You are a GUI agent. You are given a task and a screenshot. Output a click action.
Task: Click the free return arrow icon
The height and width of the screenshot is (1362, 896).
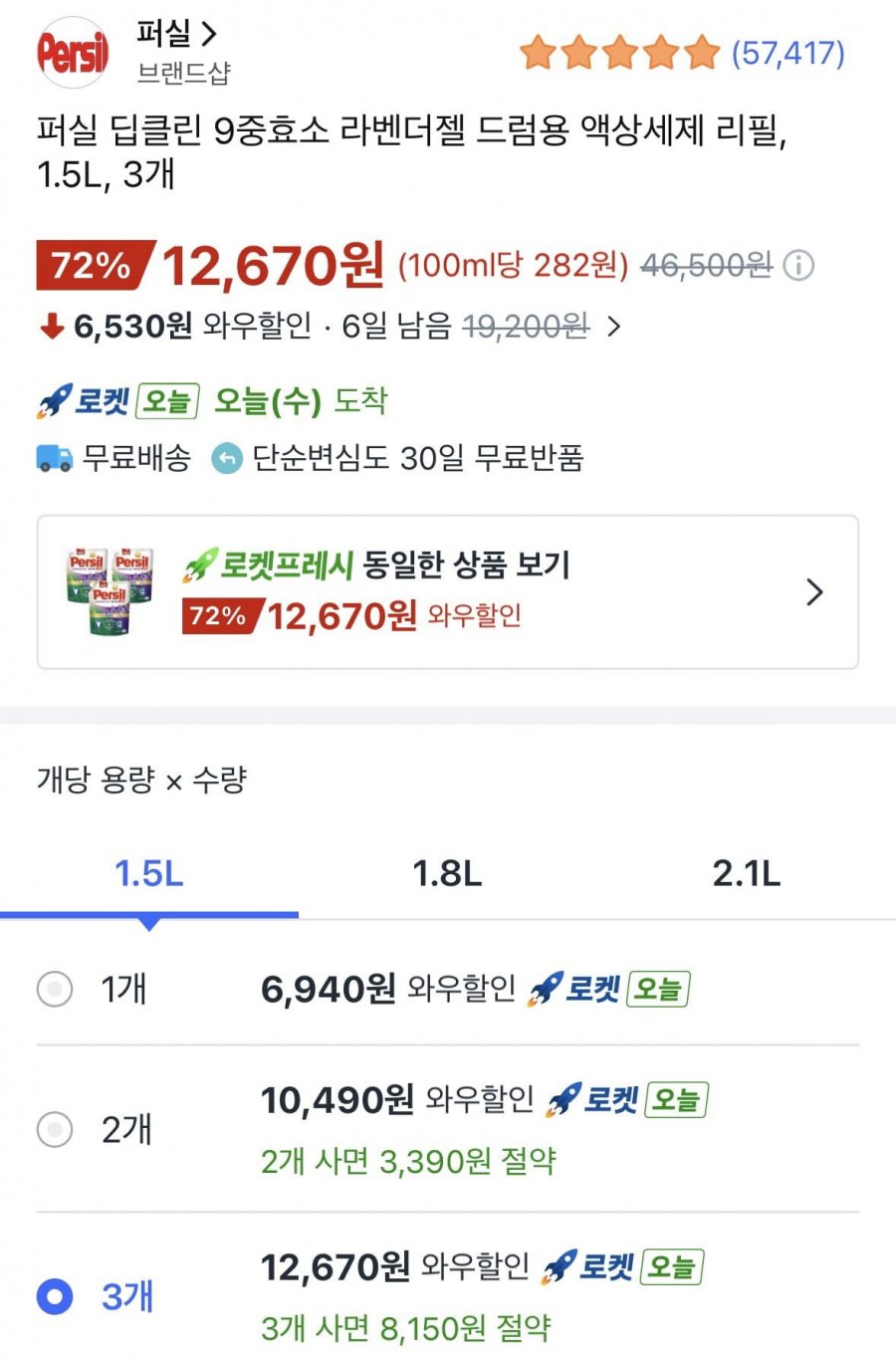227,458
